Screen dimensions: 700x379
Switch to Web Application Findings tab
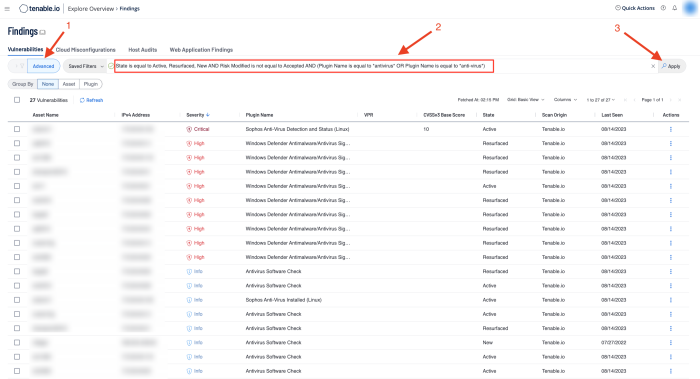201,50
